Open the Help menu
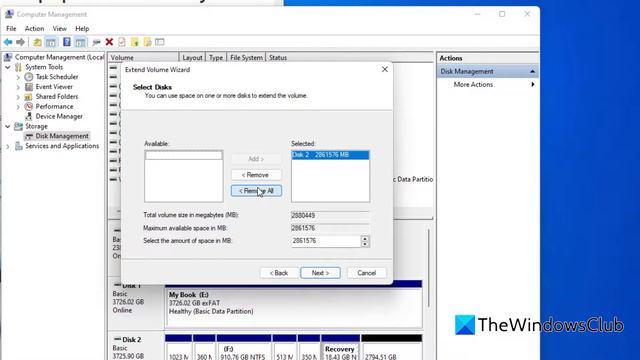Image resolution: width=640 pixels, height=360 pixels. click(x=82, y=29)
